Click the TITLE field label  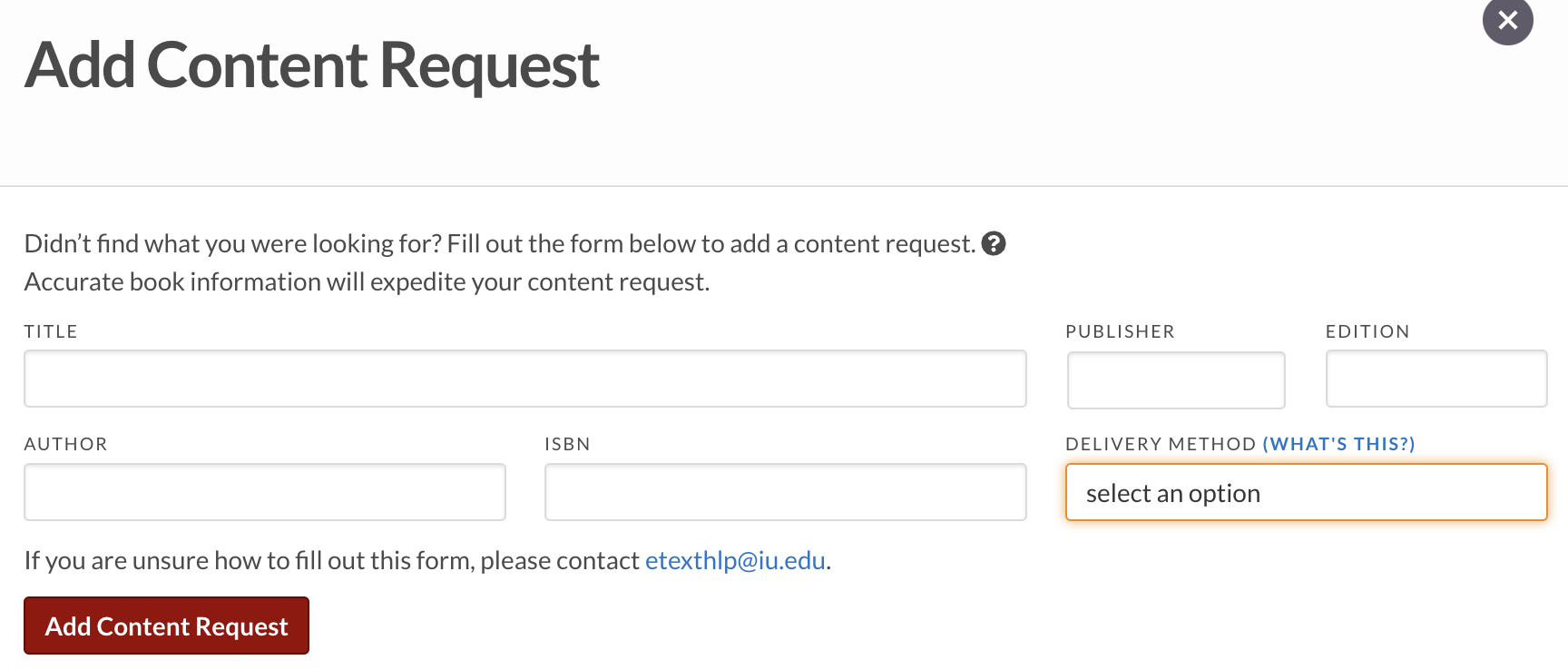point(51,331)
